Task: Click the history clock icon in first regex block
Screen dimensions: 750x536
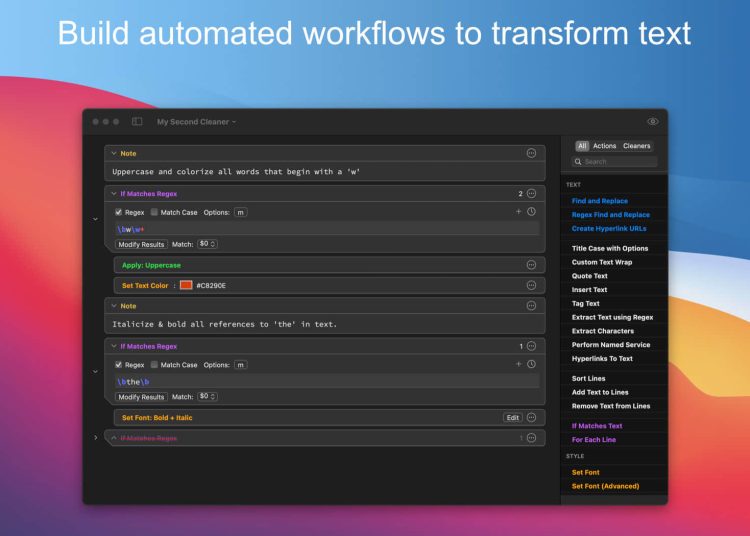Action: tap(531, 212)
